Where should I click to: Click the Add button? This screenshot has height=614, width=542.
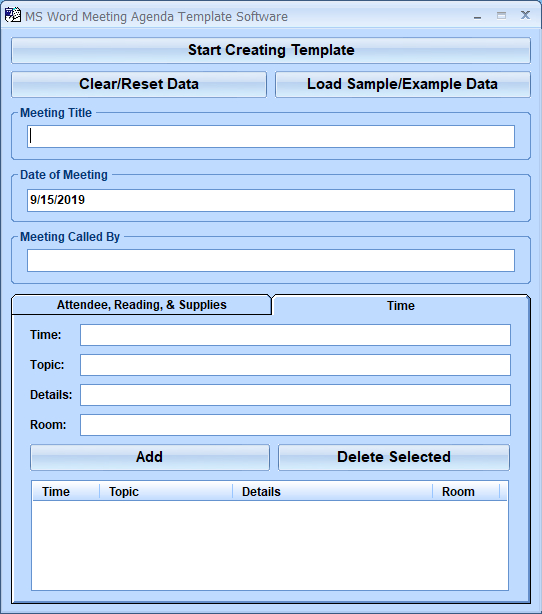coord(150,457)
